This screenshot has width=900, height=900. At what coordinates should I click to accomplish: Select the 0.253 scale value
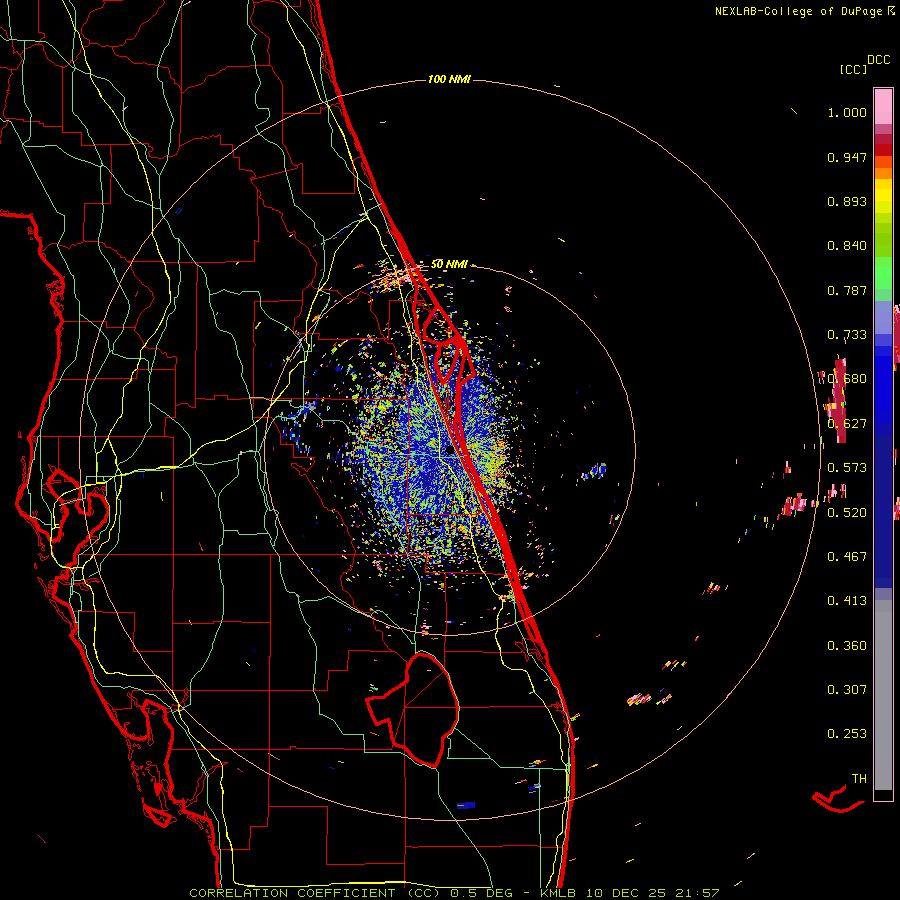coord(847,734)
